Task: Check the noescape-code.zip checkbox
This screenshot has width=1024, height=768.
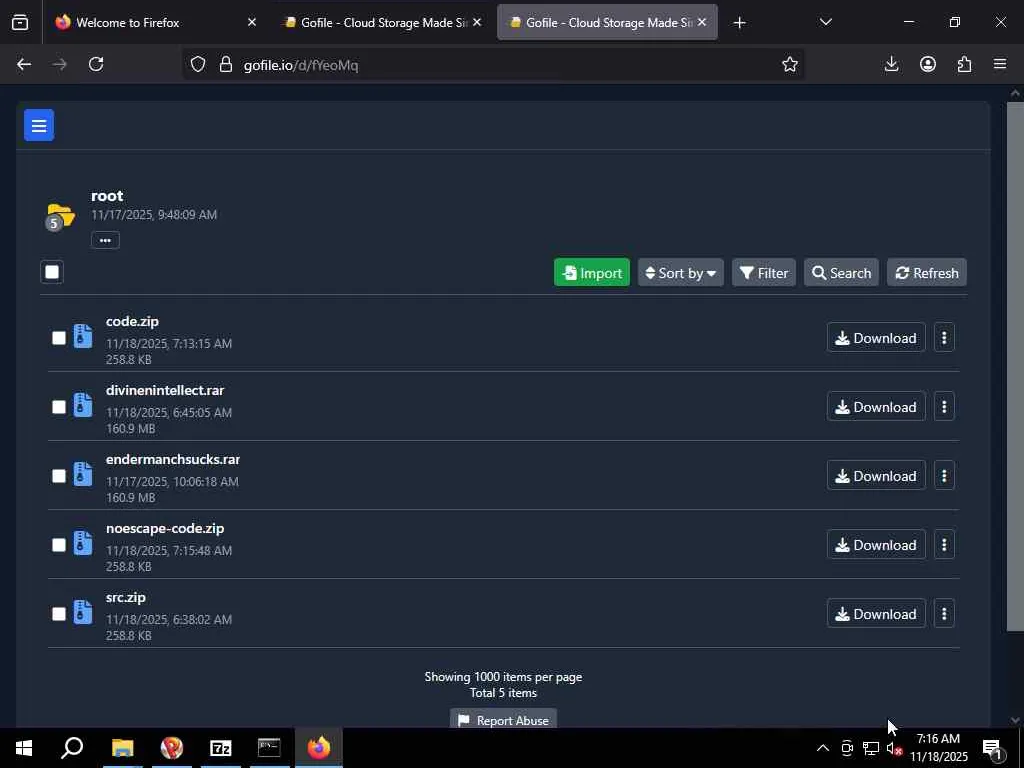Action: click(x=59, y=545)
